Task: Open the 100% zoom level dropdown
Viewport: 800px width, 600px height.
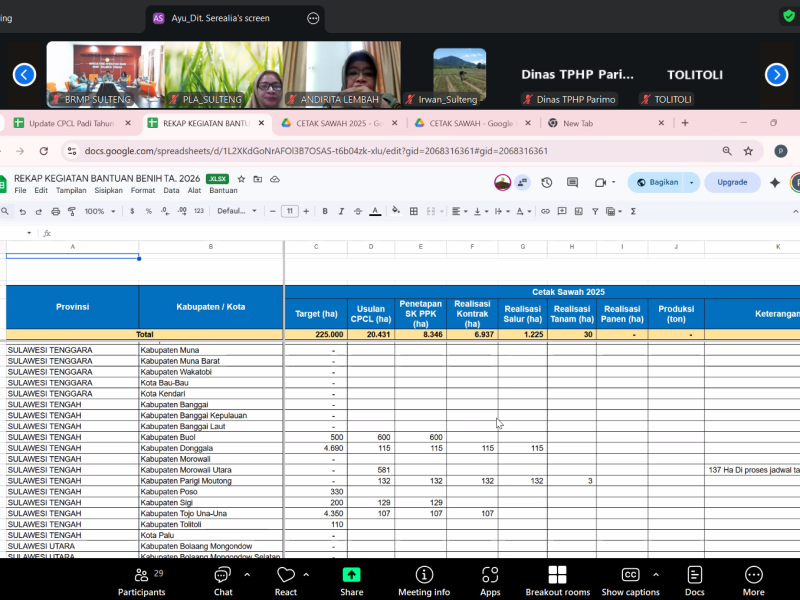Action: [99, 211]
